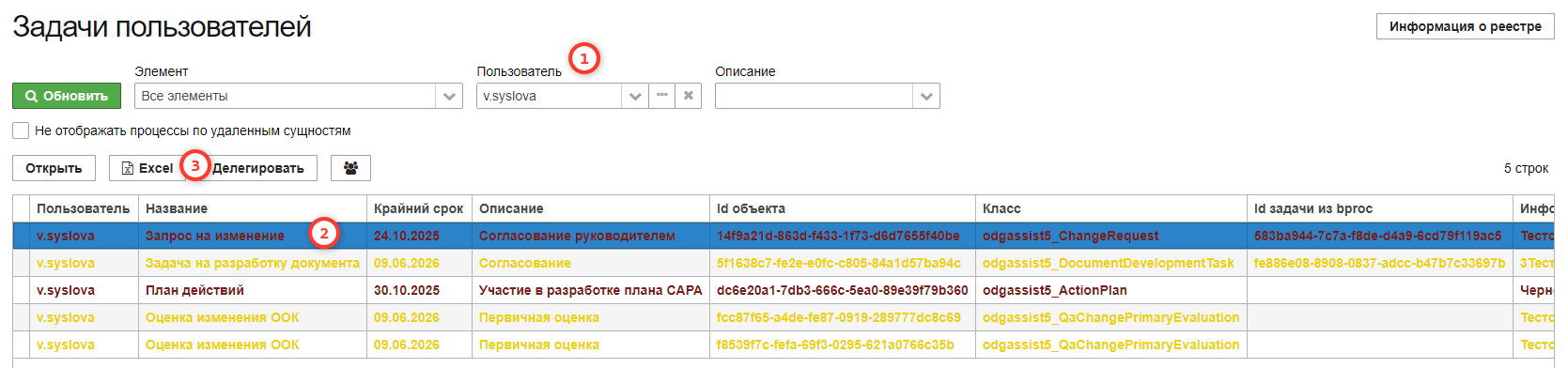Expand the Пользователь dropdown arrow
1568x368 pixels.
[x=635, y=96]
